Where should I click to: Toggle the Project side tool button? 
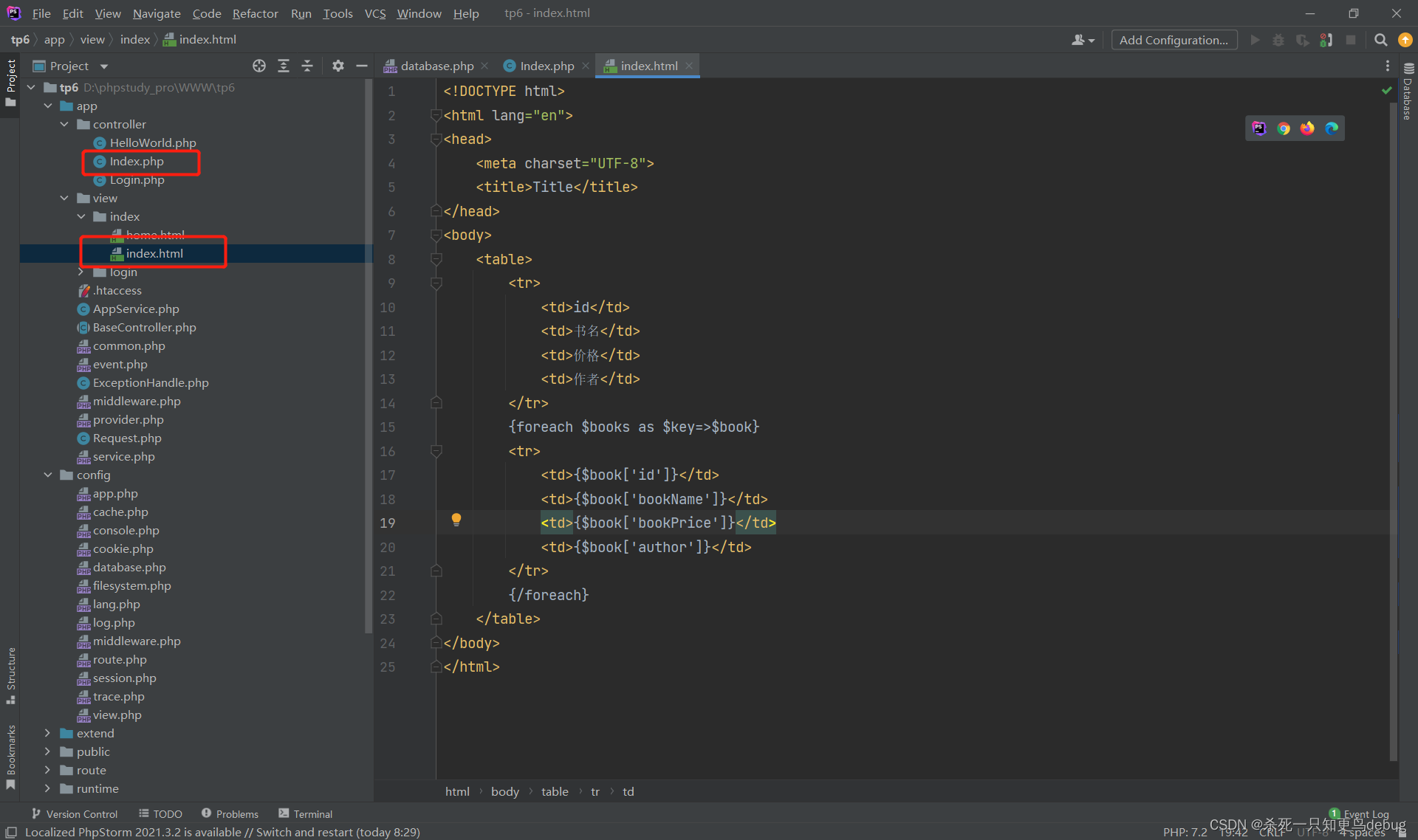tap(10, 82)
